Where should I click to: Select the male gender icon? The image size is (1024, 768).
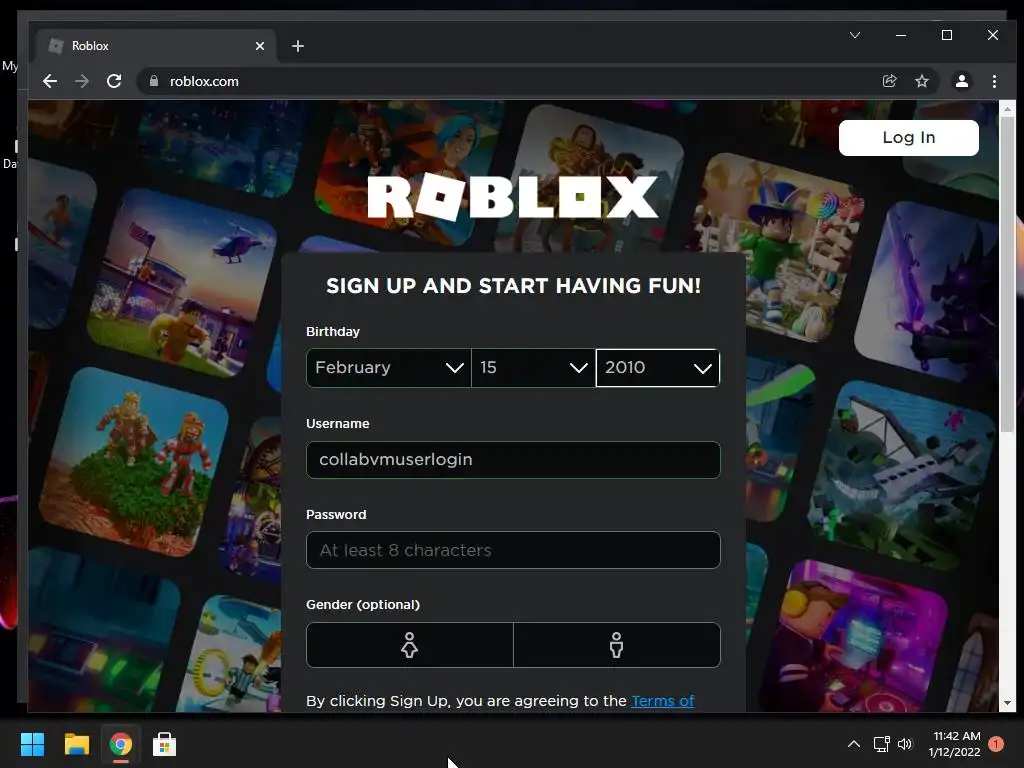pyautogui.click(x=616, y=645)
